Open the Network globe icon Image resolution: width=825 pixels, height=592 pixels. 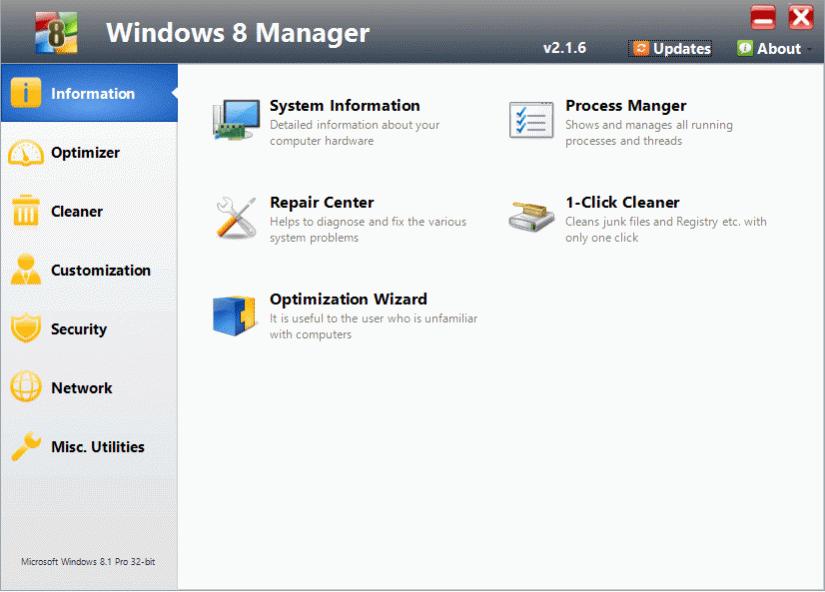click(x=25, y=388)
